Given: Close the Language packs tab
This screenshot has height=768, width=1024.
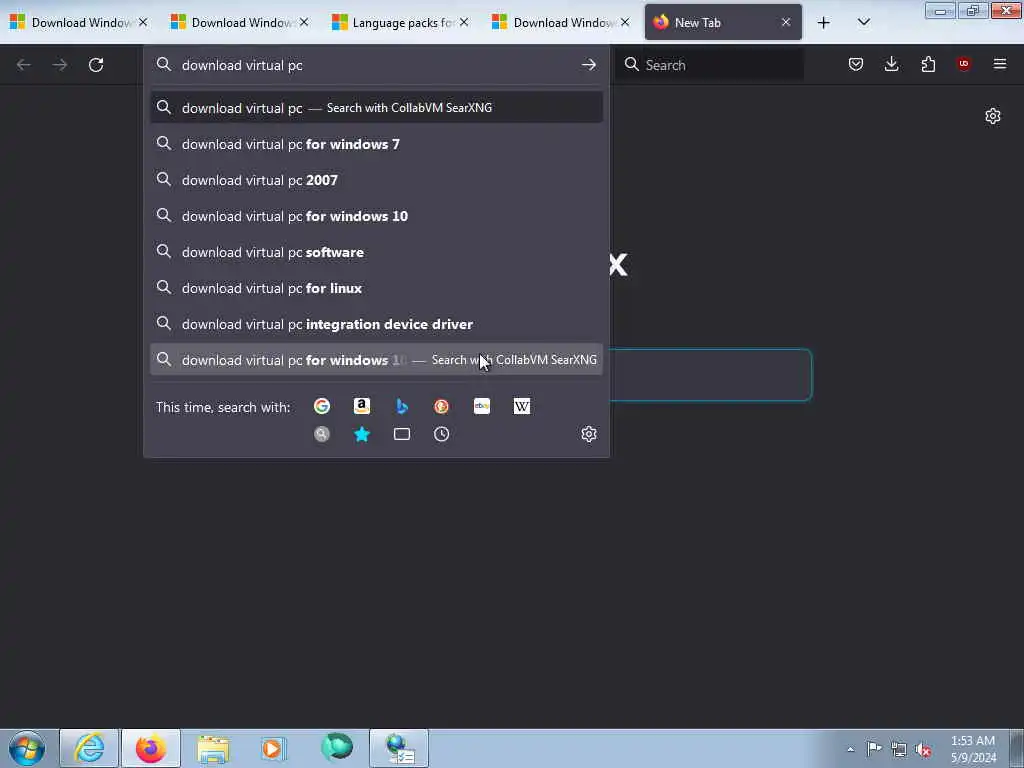Looking at the screenshot, I should point(464,23).
